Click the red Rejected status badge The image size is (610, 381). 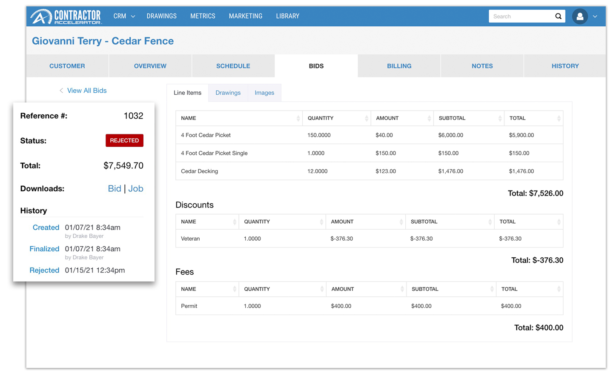124,140
